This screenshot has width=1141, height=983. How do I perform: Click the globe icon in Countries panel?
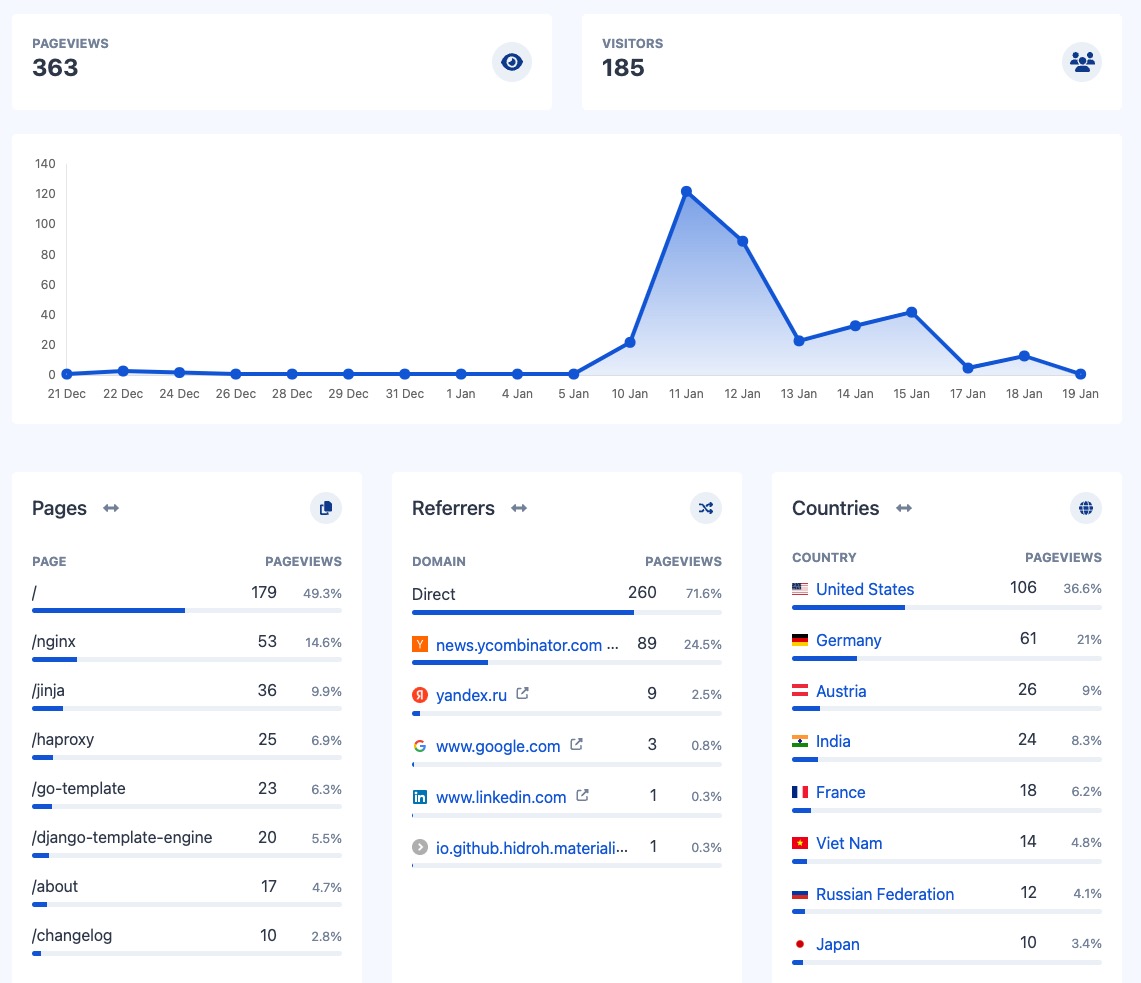[x=1085, y=508]
